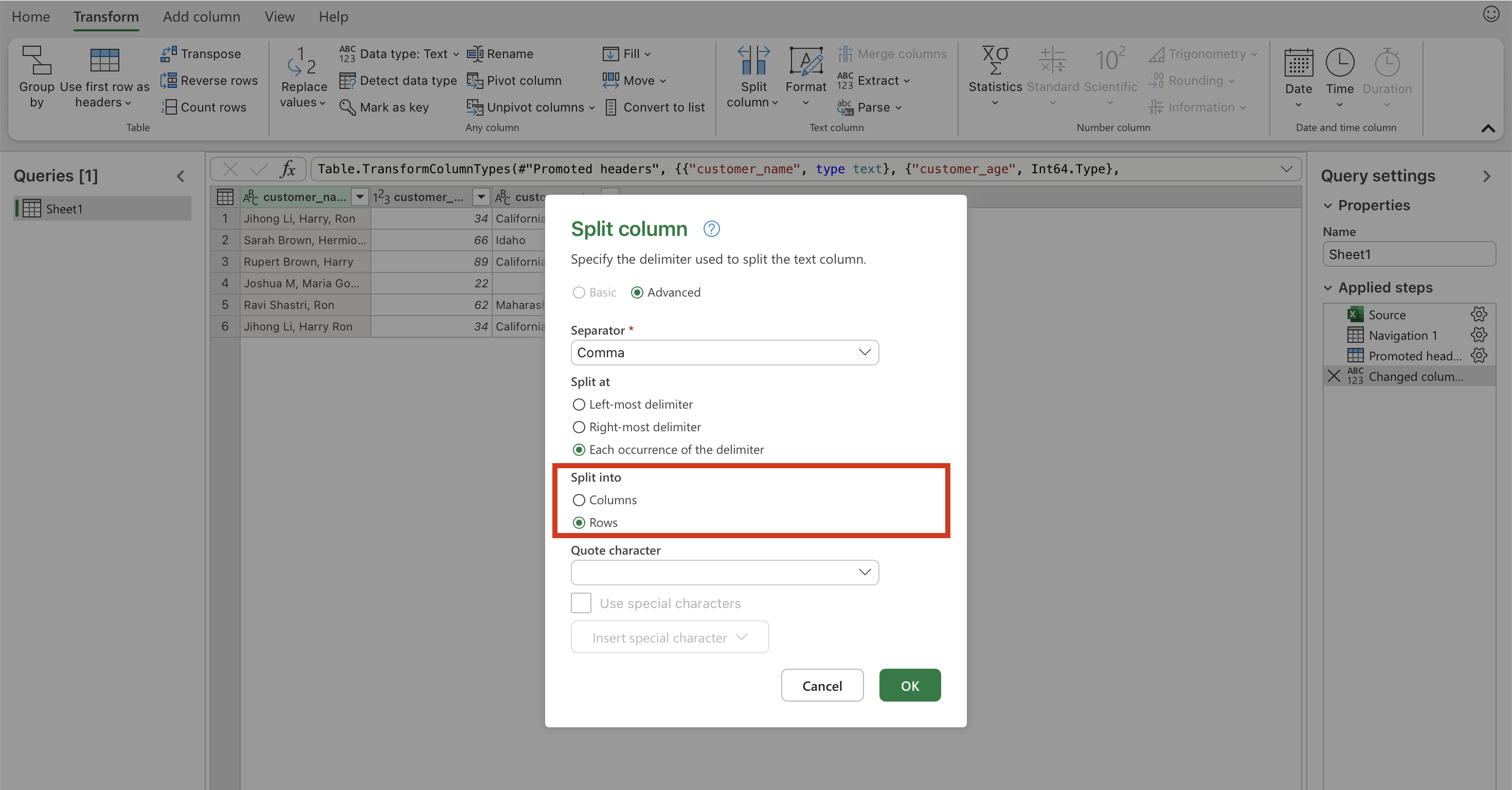Click the Convert to list icon

point(610,107)
